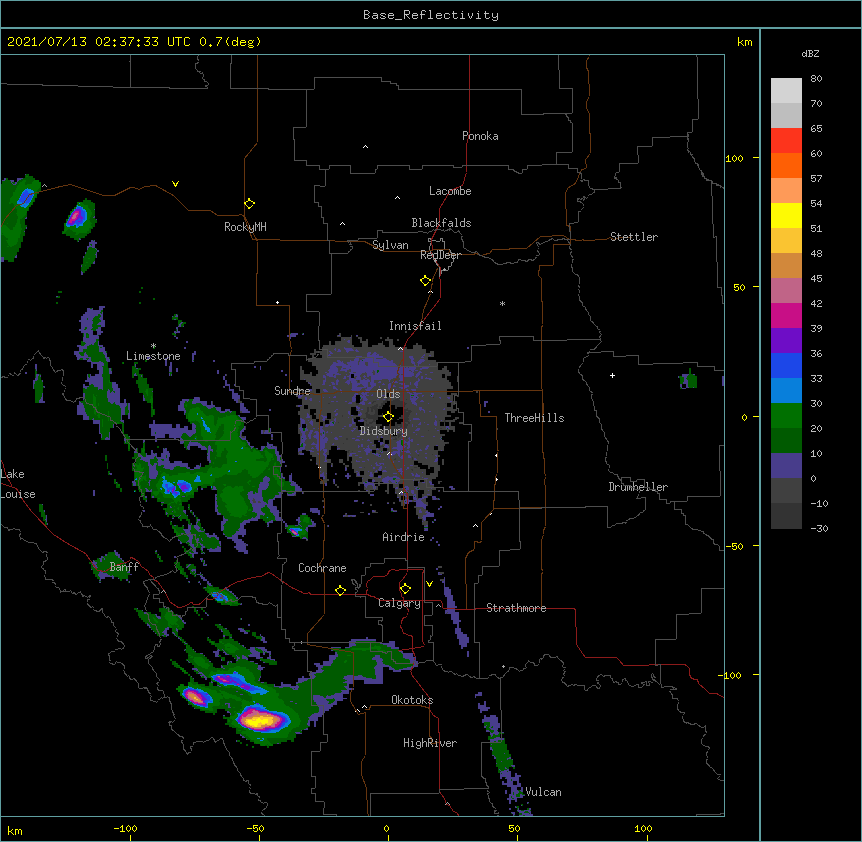862x842 pixels.
Task: Click the Strathmore town label
Action: (516, 608)
